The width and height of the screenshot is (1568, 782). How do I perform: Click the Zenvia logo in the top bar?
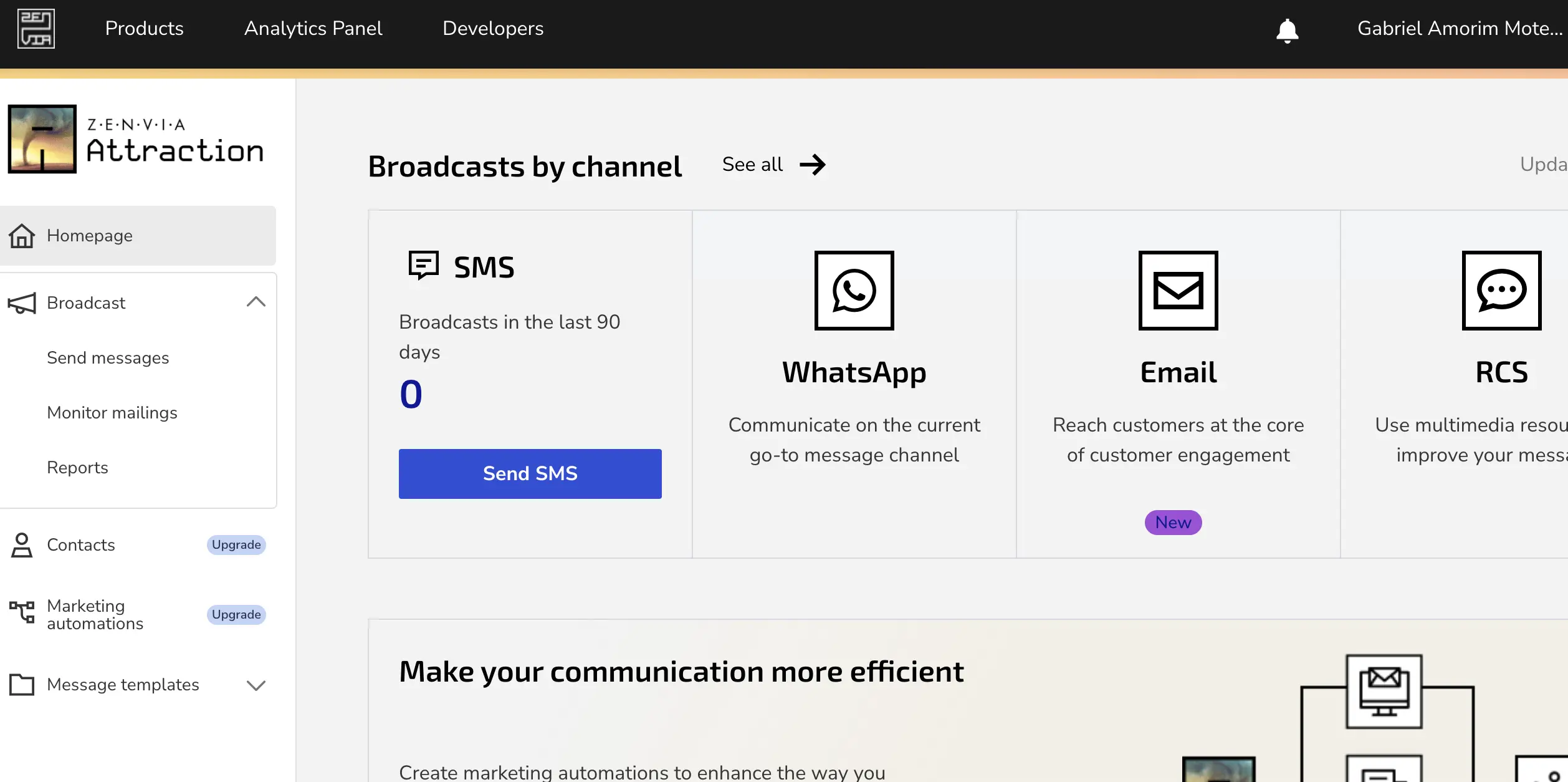[x=36, y=29]
